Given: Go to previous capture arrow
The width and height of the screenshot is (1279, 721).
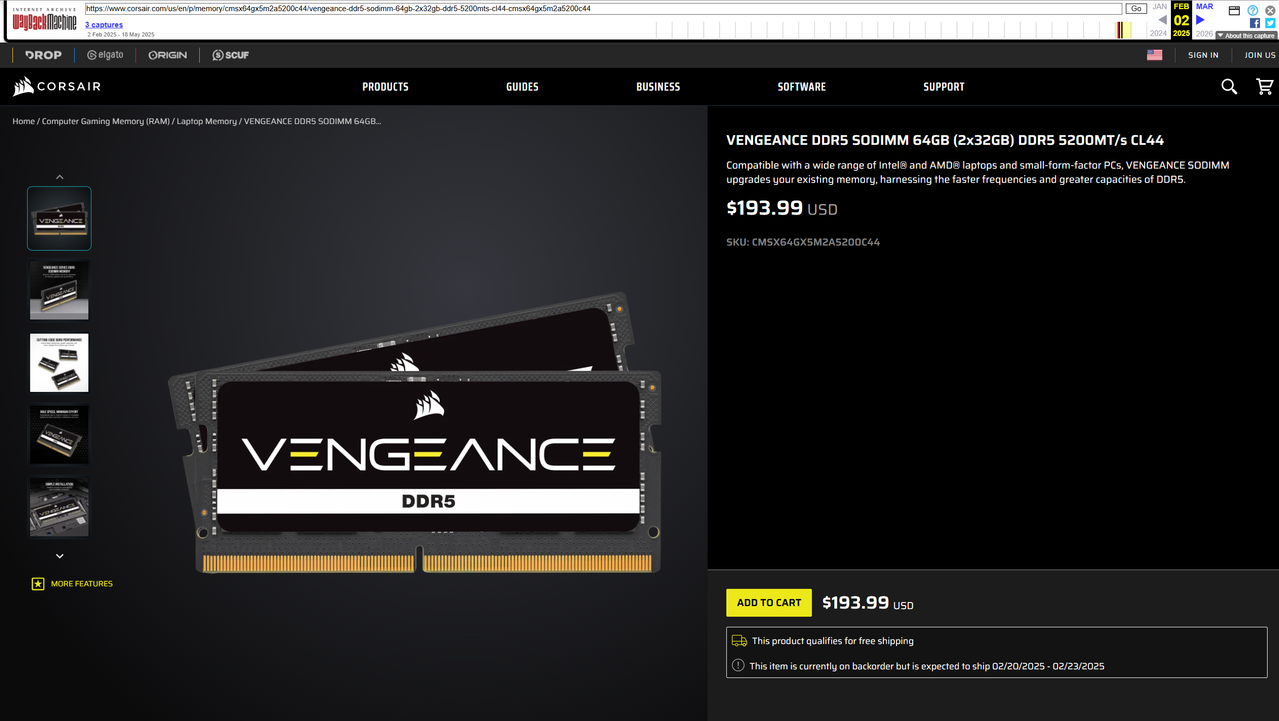Looking at the screenshot, I should (1162, 20).
